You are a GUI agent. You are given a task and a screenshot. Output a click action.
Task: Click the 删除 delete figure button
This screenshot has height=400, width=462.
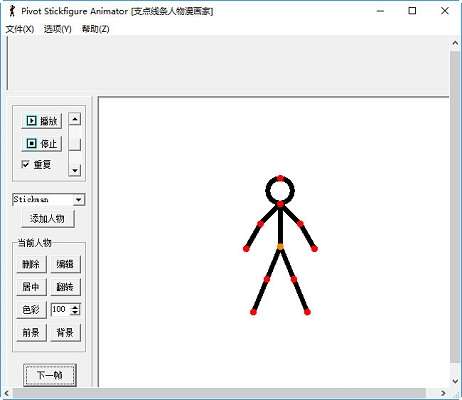tap(31, 264)
